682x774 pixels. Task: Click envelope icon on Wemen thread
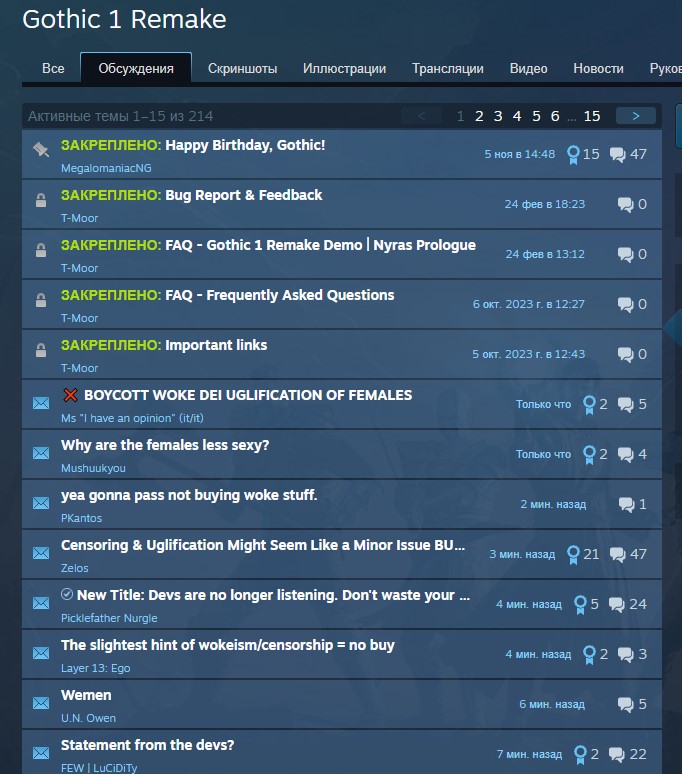point(41,703)
